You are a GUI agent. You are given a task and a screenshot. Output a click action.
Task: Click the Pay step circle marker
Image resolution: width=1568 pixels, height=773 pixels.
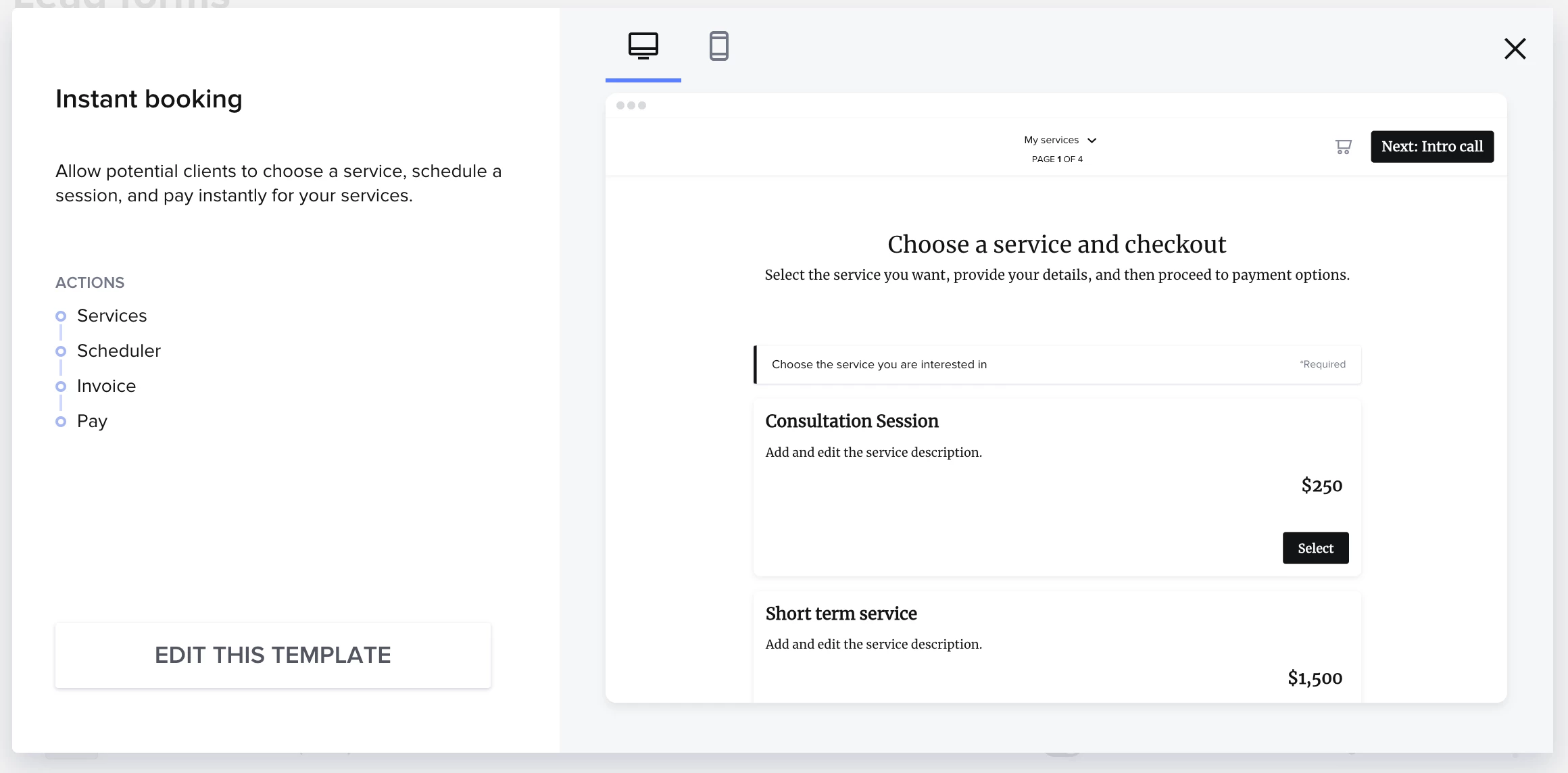click(x=61, y=422)
